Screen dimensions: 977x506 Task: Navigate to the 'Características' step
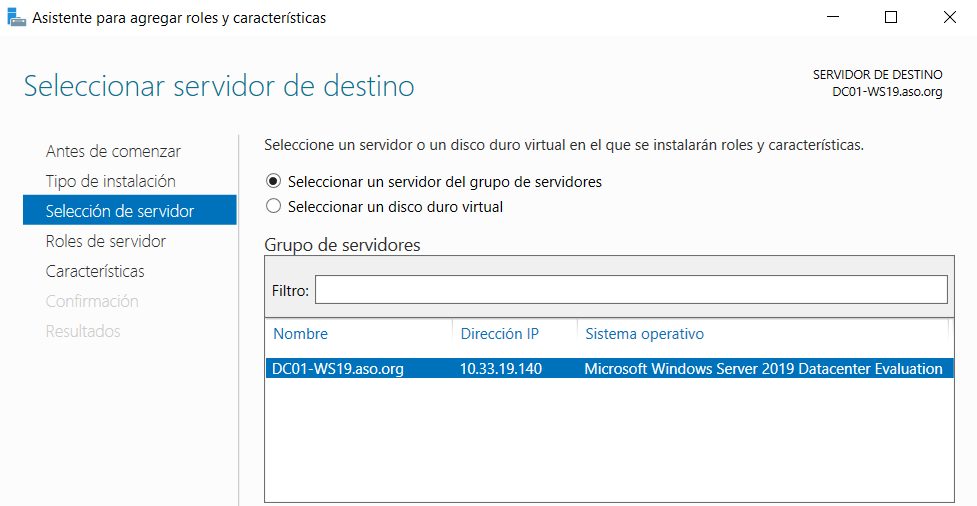tap(95, 271)
